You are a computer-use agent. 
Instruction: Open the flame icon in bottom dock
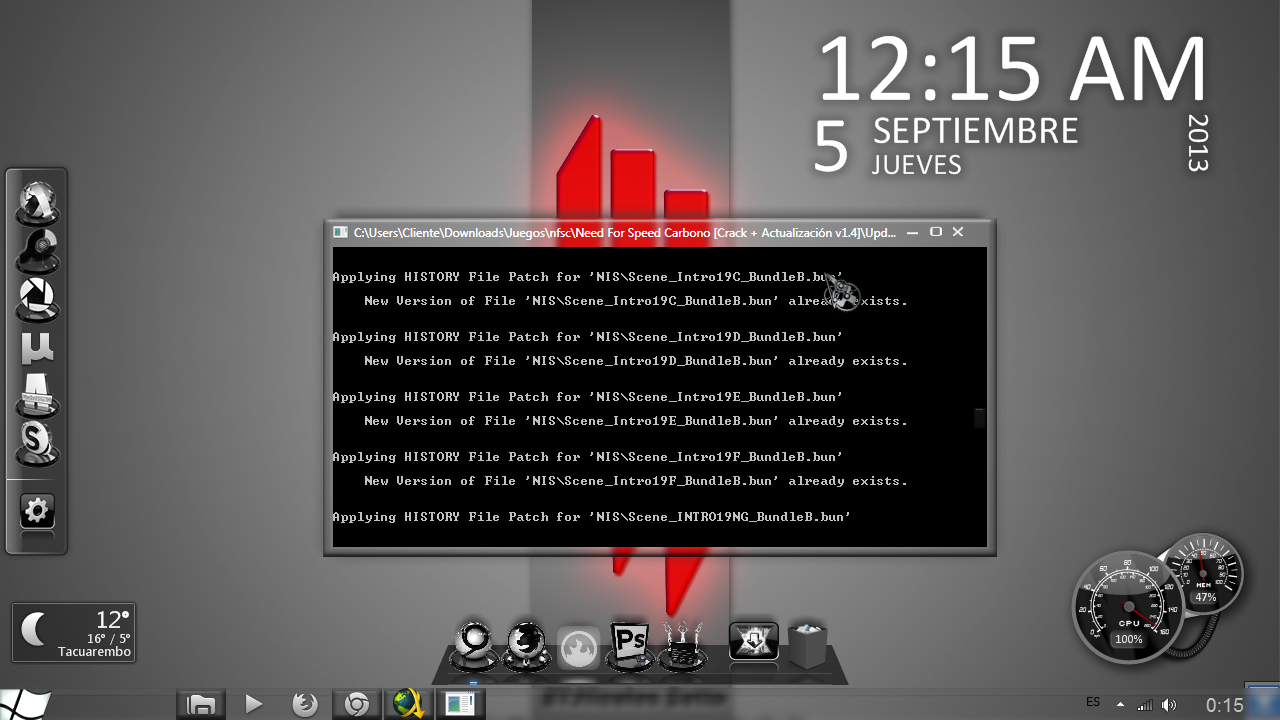click(578, 648)
